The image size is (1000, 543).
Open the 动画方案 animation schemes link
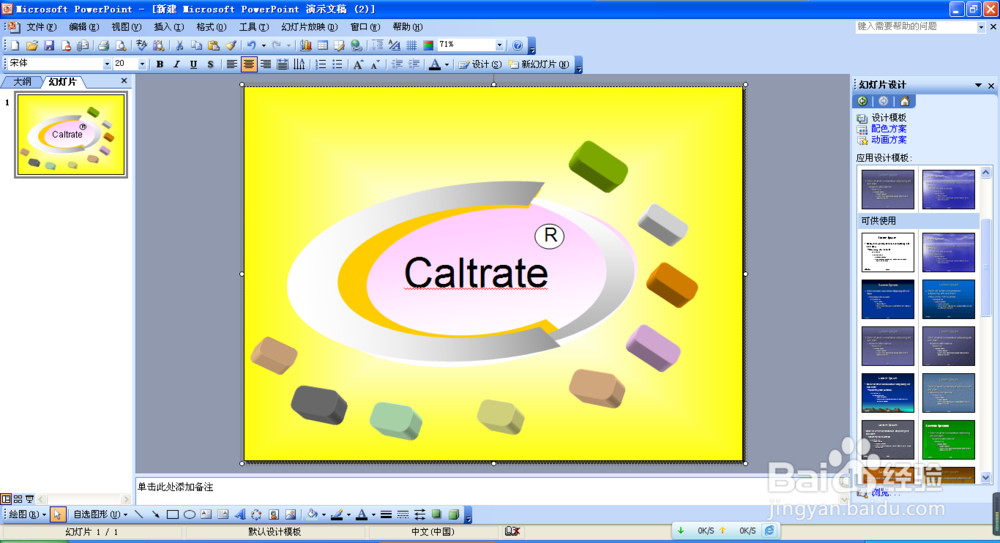(888, 140)
